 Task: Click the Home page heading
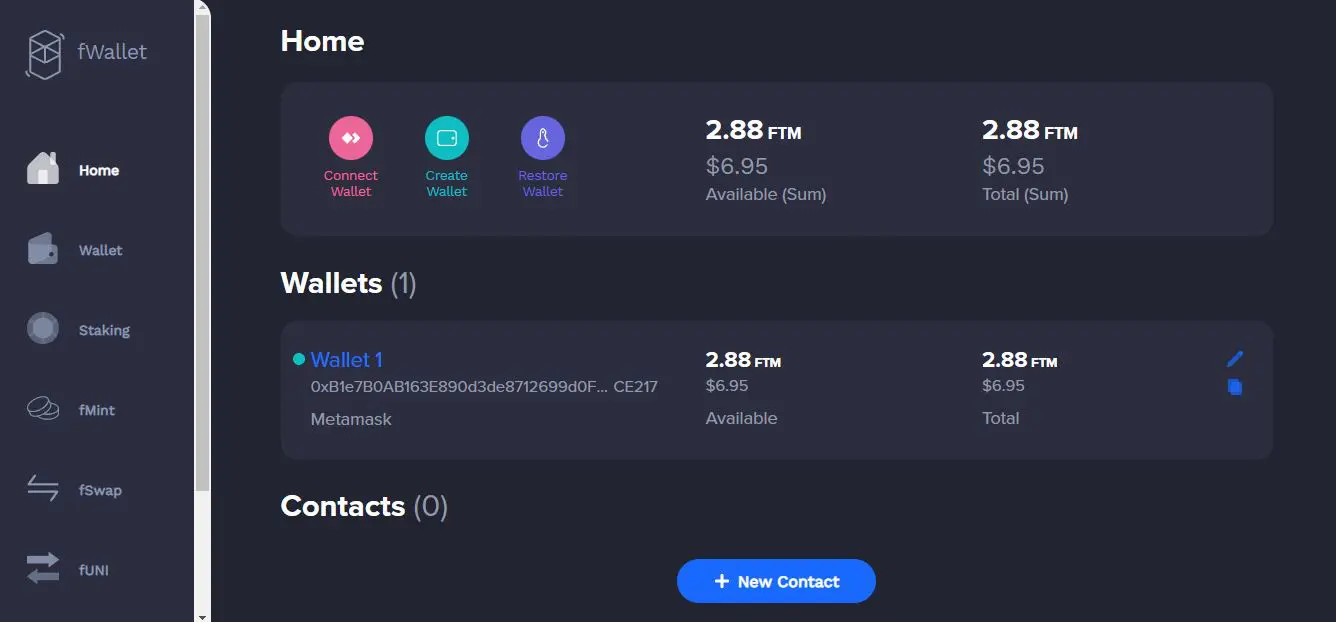pos(322,41)
